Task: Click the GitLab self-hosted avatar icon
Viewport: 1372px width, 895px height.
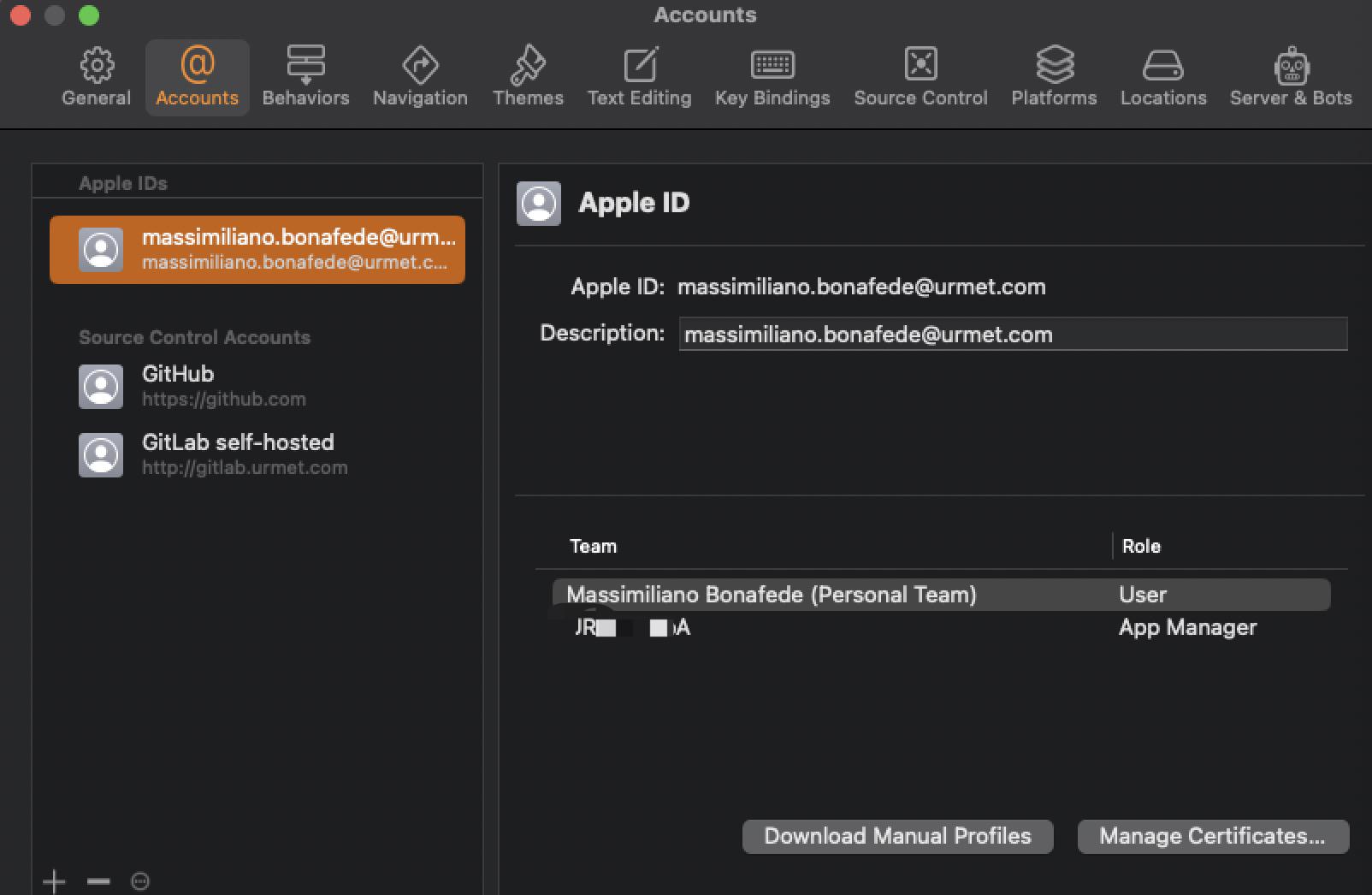Action: tap(101, 455)
